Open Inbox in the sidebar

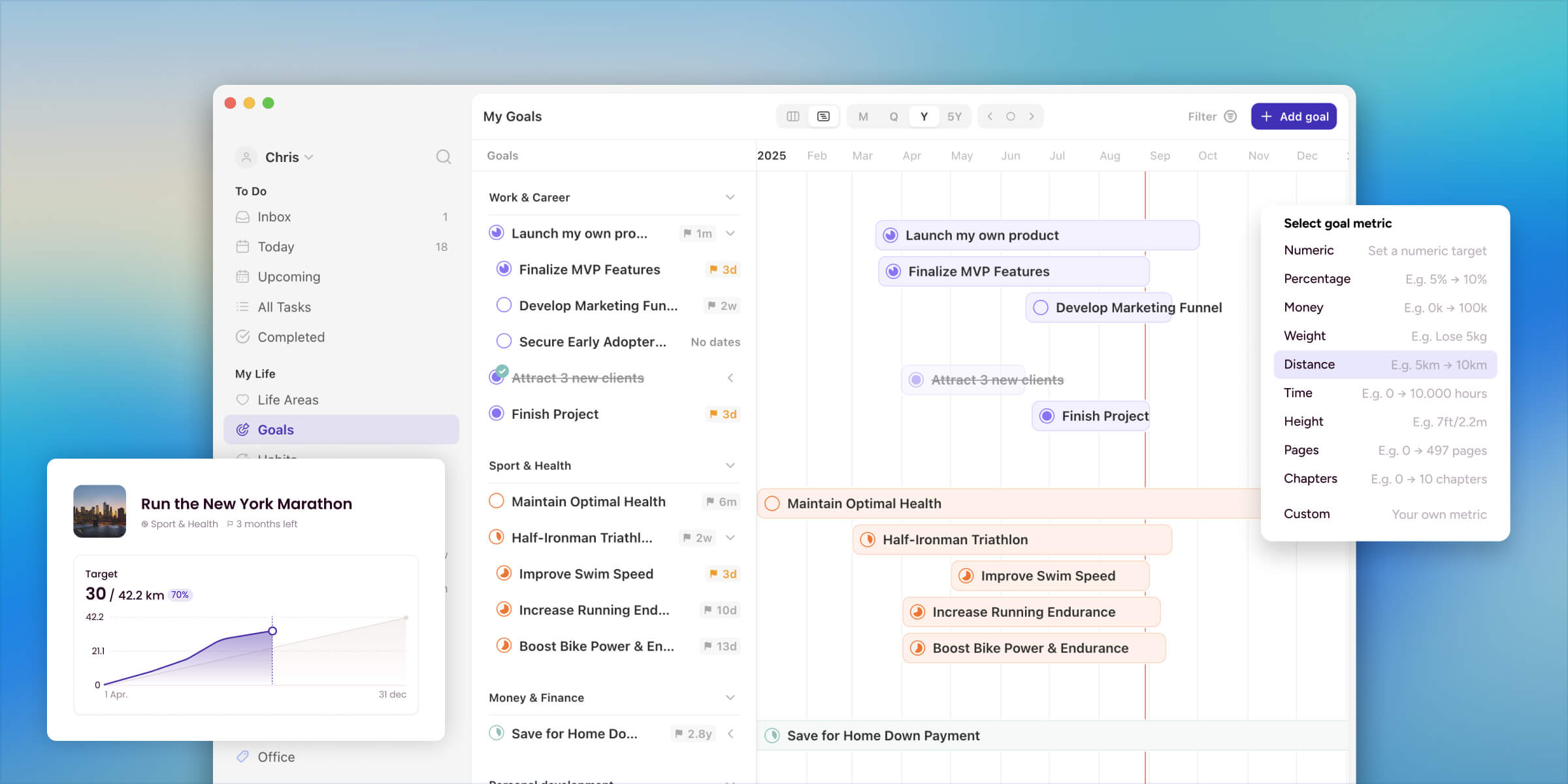pos(274,217)
